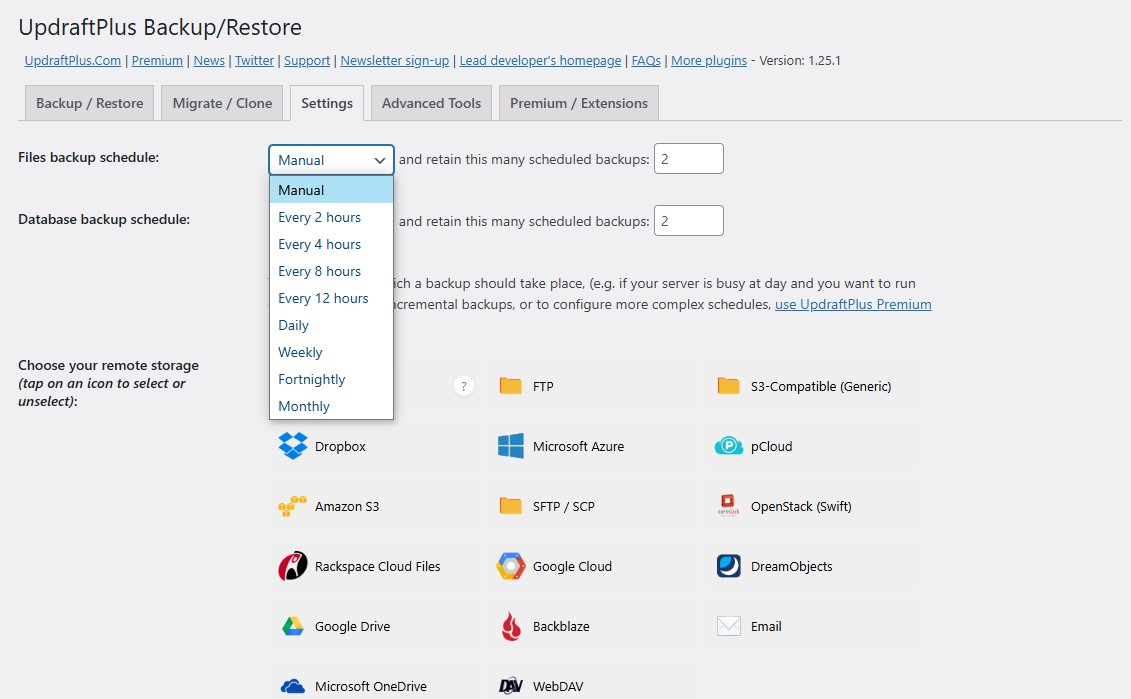Select the Rackspace Cloud Files label text
1131x699 pixels.
coord(377,567)
